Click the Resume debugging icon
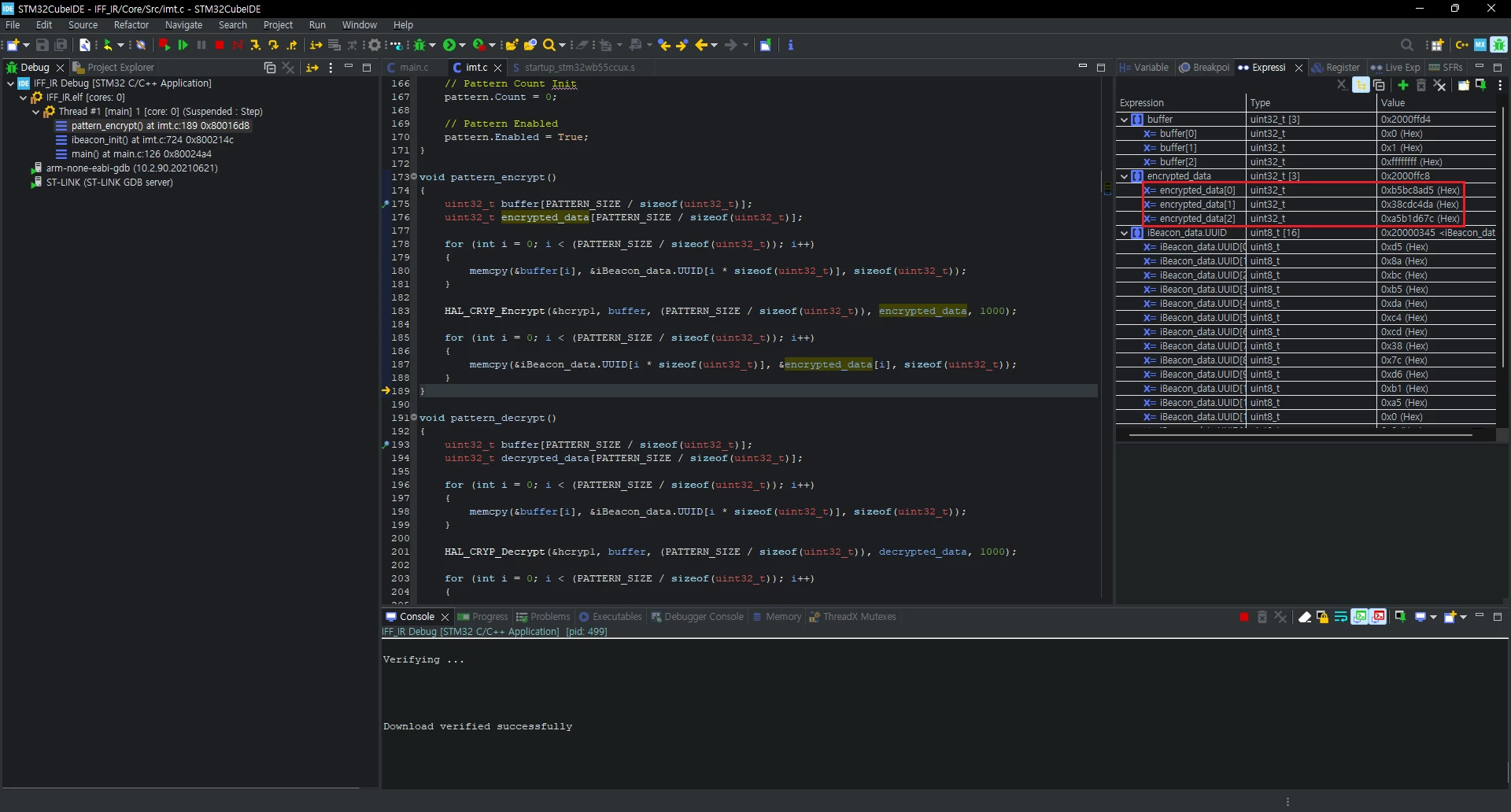 (183, 46)
